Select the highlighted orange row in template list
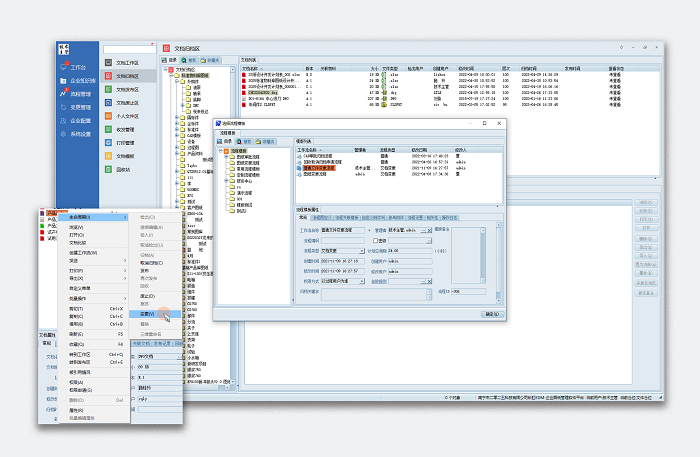 click(x=319, y=168)
